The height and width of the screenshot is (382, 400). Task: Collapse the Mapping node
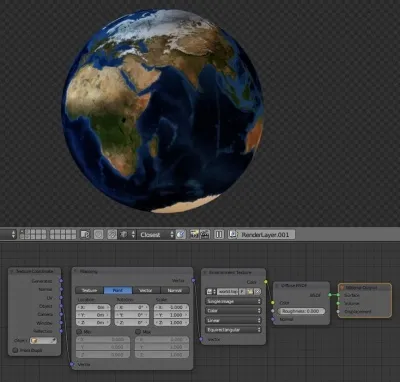(x=76, y=272)
